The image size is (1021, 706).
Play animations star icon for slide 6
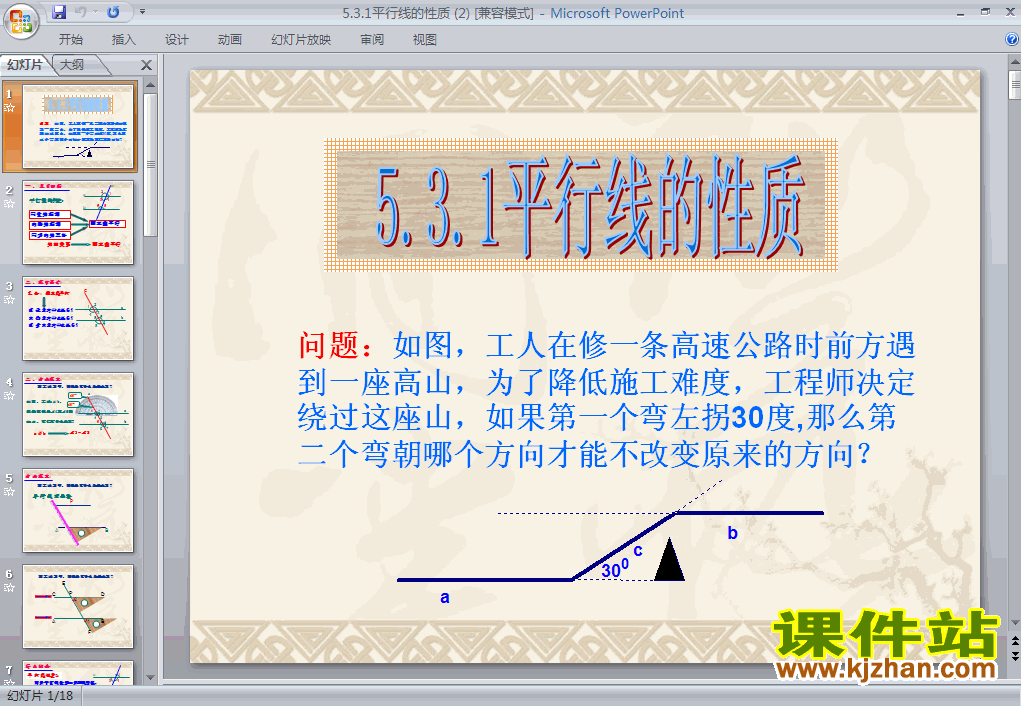9,587
